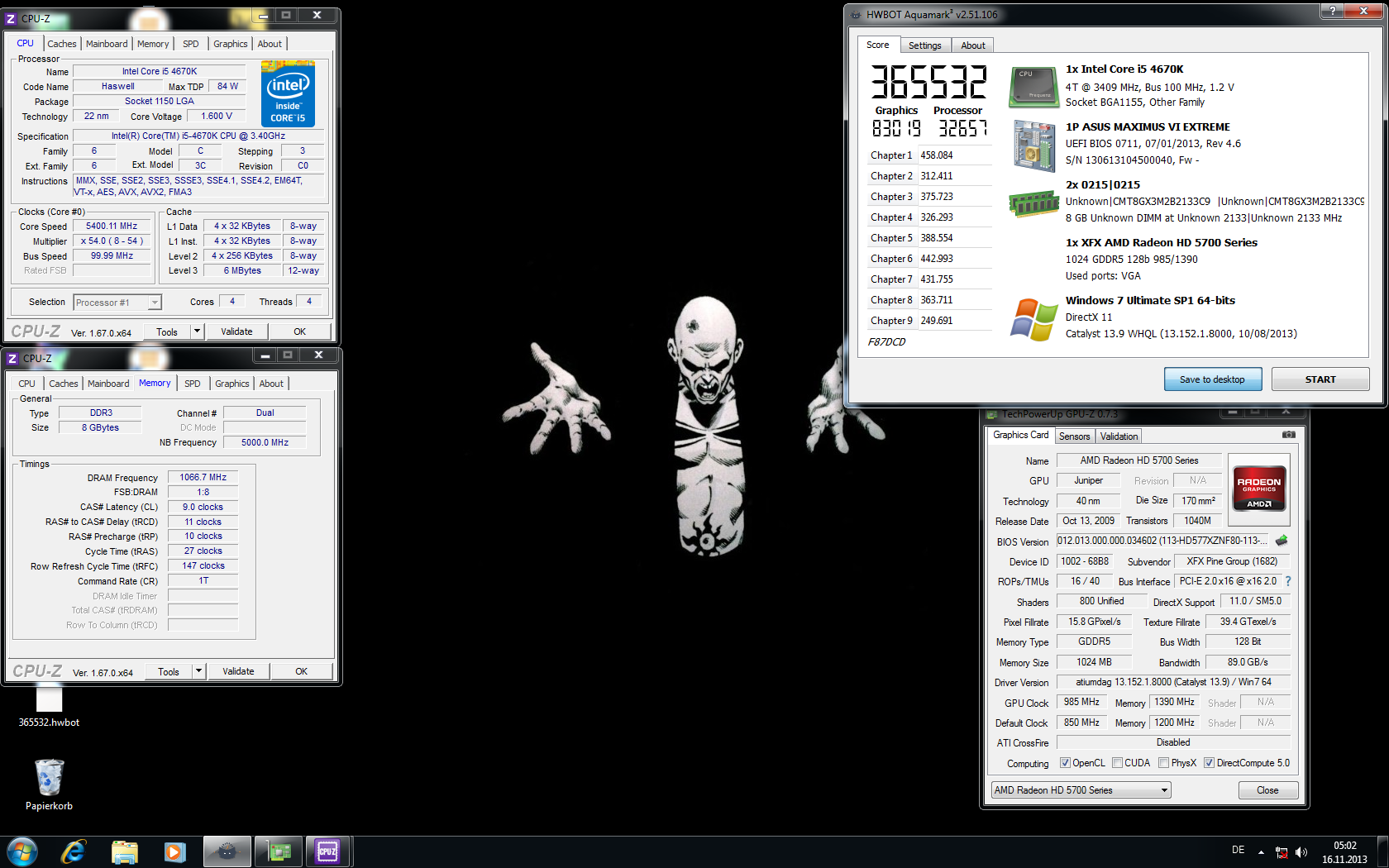The image size is (1389, 868).
Task: Click the CPU chip icon in Aquamark
Action: click(x=1033, y=87)
